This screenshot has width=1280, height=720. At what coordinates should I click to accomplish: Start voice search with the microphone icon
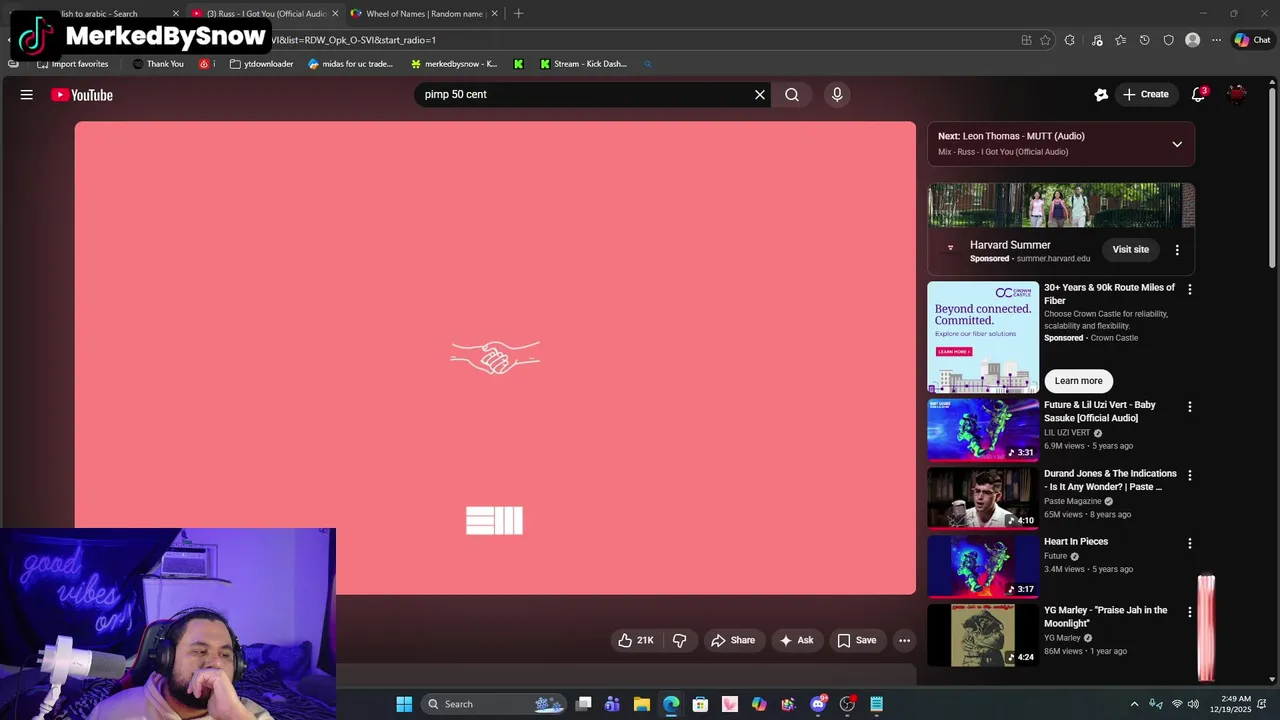click(x=837, y=95)
